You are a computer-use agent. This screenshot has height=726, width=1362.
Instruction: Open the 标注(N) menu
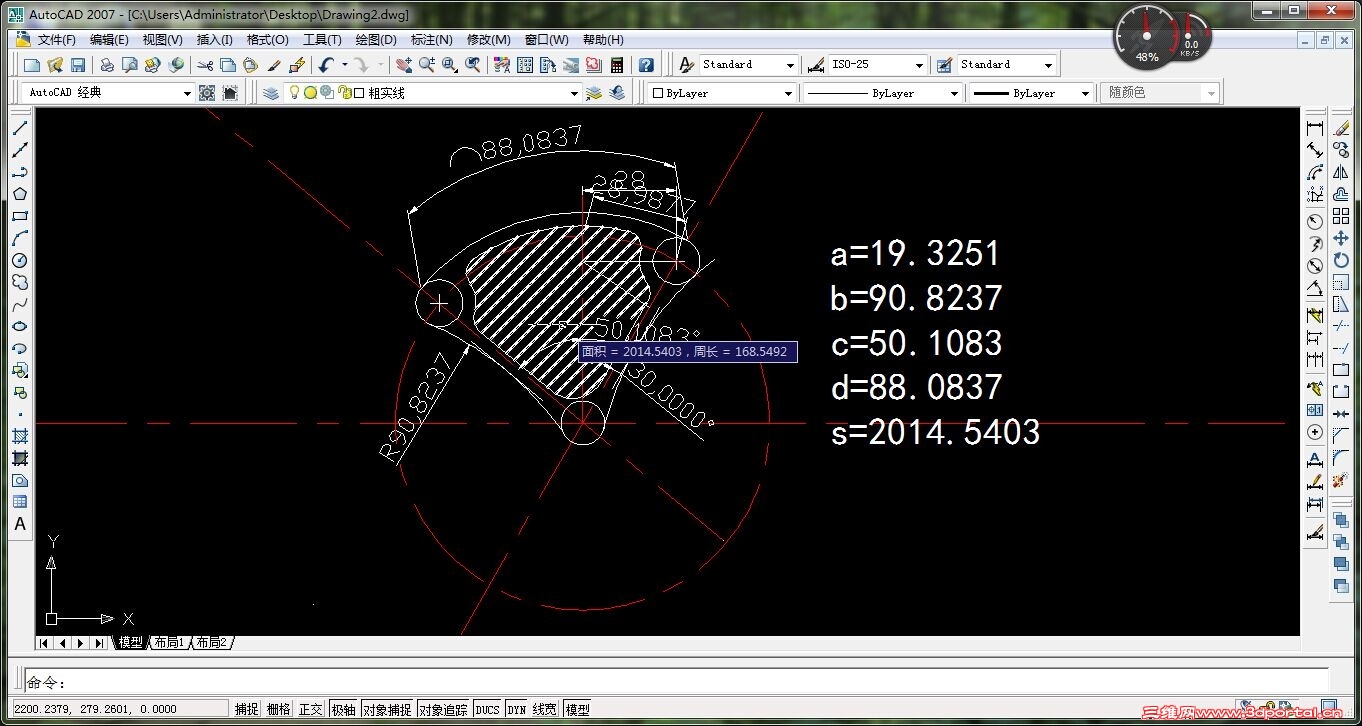tap(431, 40)
